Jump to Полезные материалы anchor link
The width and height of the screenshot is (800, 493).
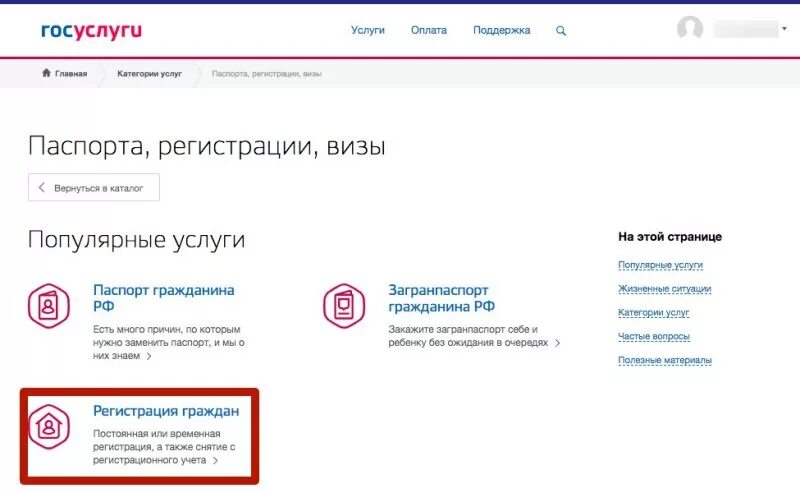pyautogui.click(x=665, y=360)
